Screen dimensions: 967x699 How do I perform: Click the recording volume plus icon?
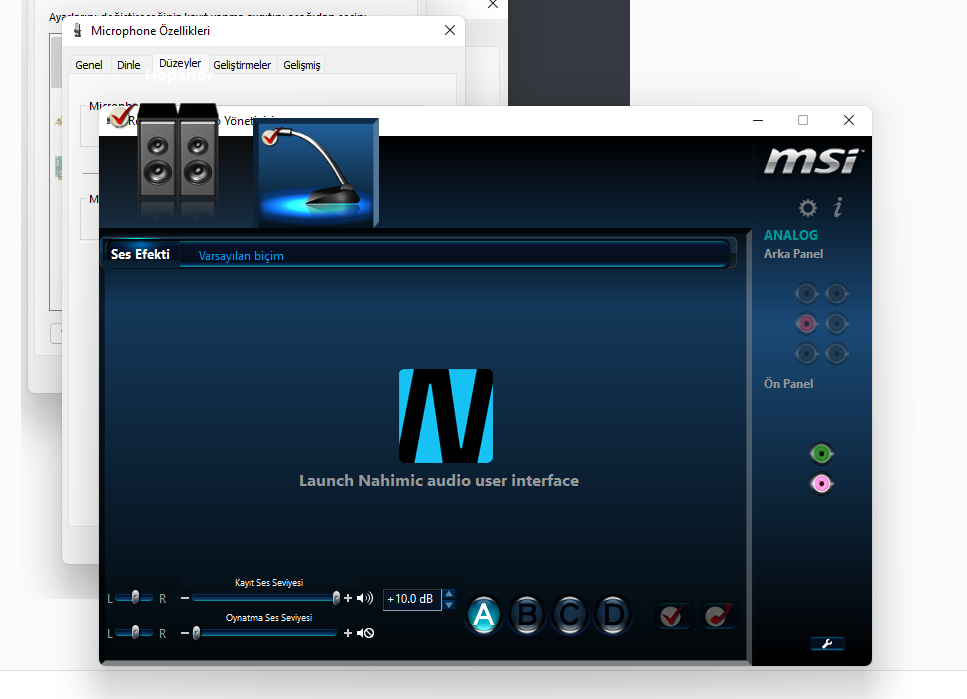click(x=348, y=598)
